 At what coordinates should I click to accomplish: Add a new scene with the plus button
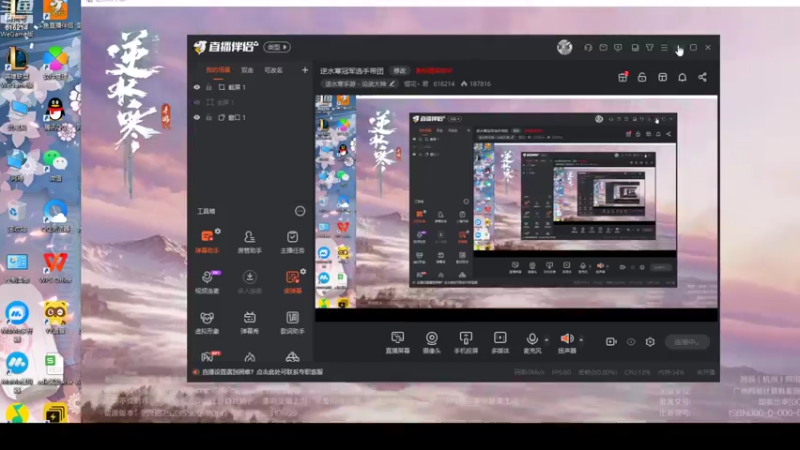coord(305,70)
